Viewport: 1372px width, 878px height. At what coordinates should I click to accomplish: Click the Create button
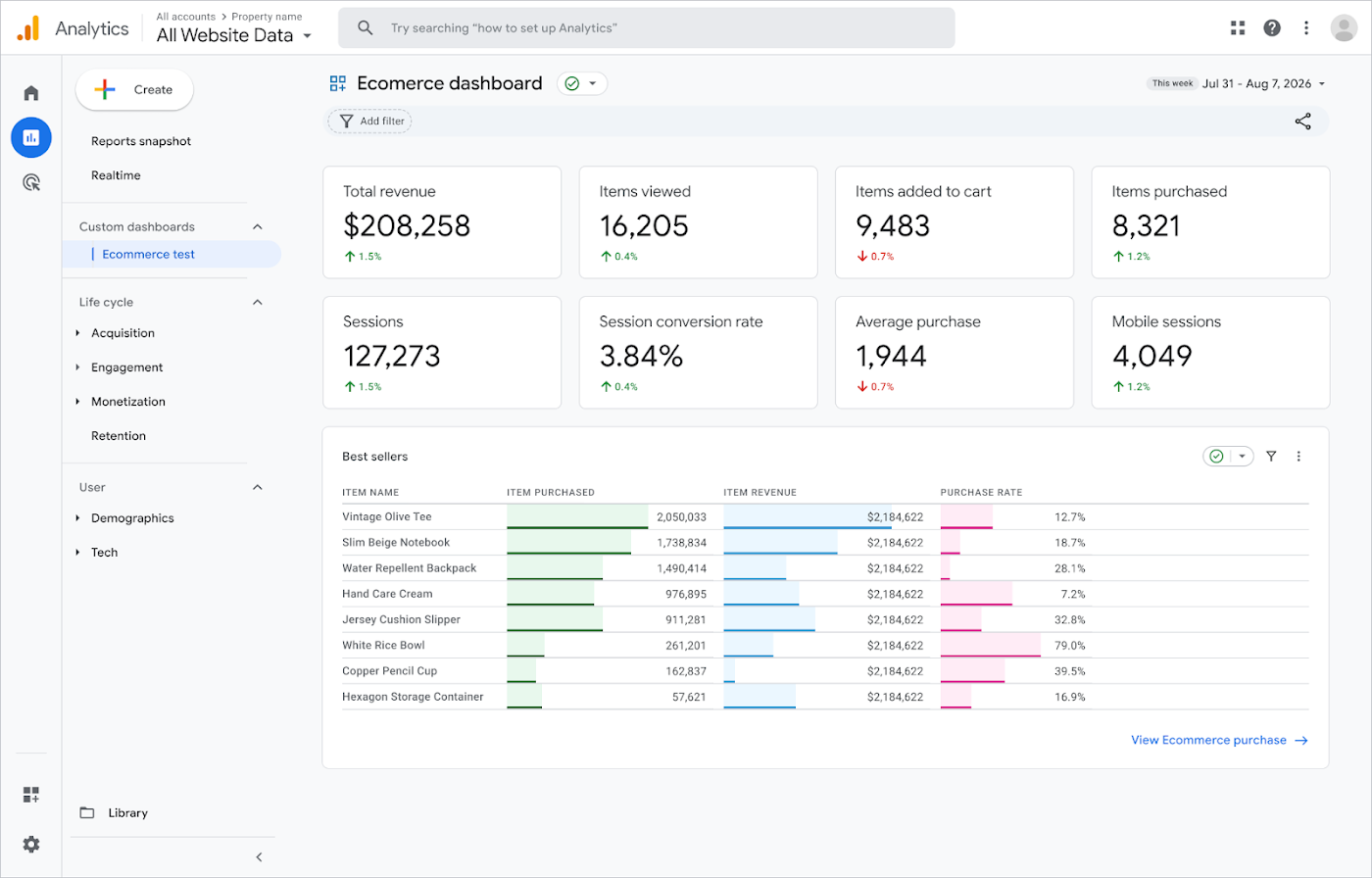pos(134,89)
